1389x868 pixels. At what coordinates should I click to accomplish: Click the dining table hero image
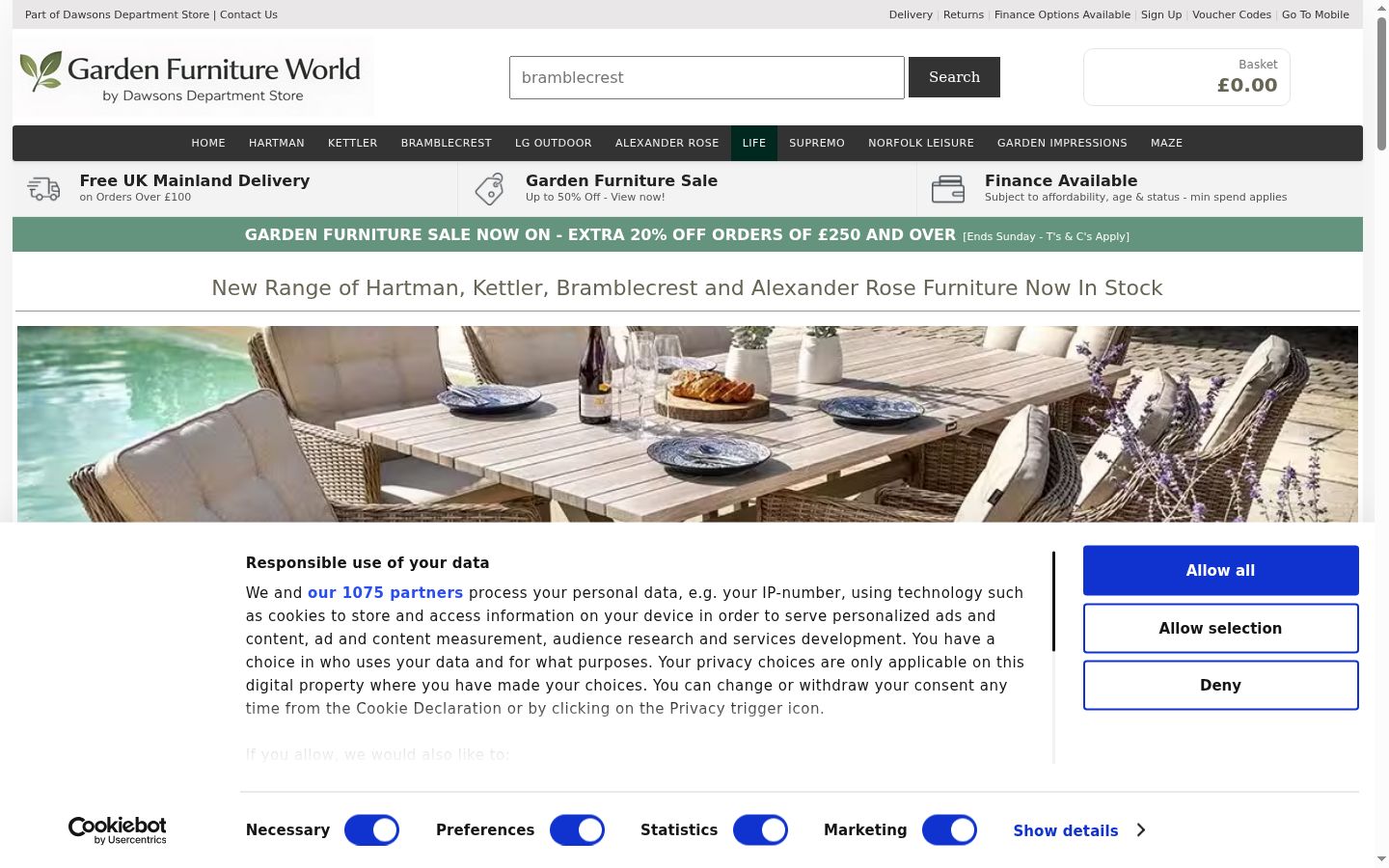tap(688, 424)
